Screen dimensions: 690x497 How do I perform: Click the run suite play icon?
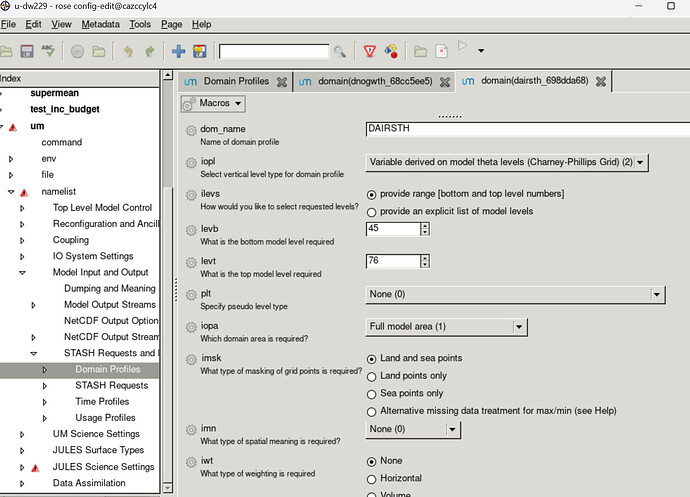click(462, 46)
